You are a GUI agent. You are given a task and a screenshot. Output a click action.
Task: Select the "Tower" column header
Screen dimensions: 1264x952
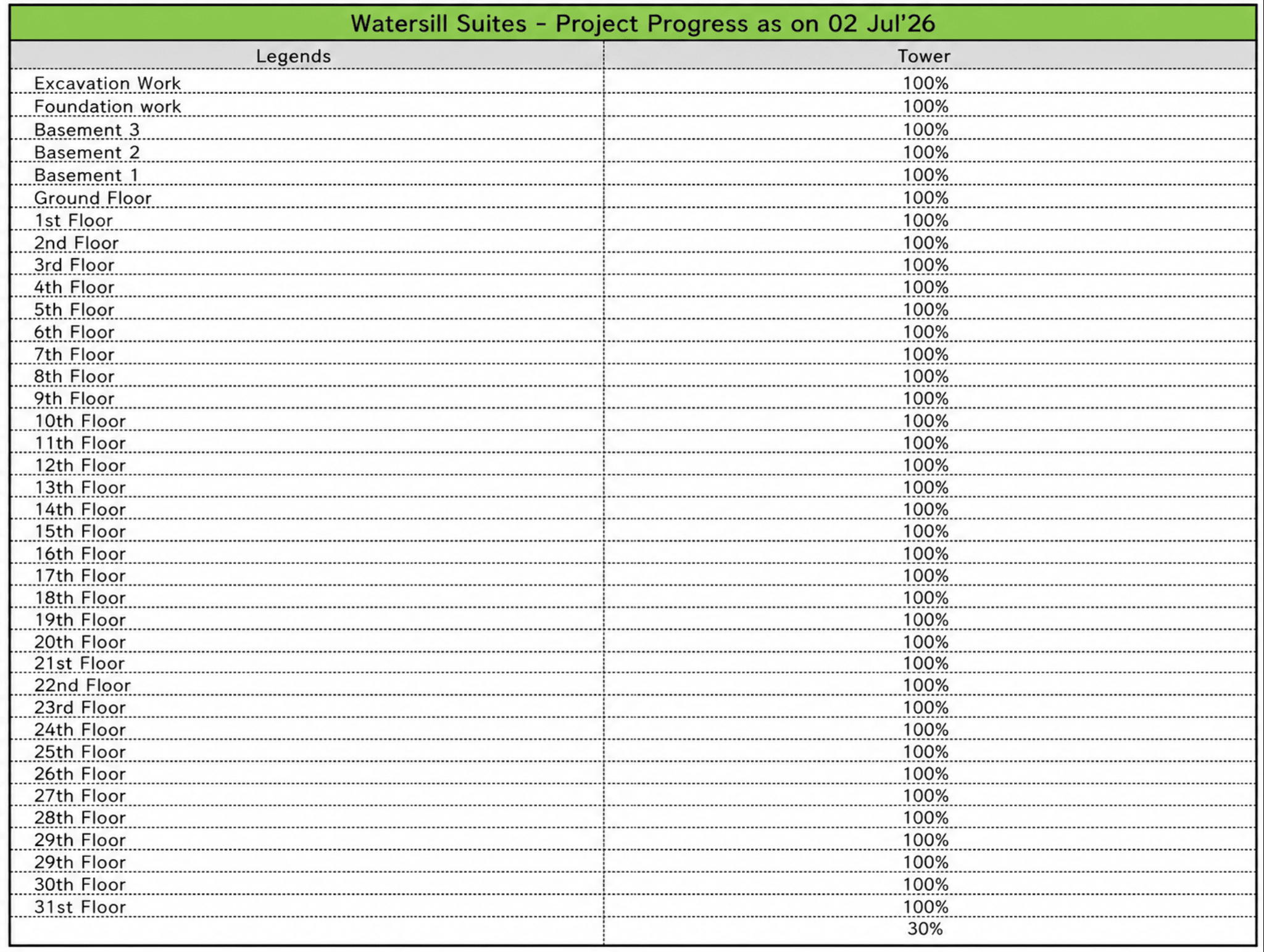pos(924,56)
